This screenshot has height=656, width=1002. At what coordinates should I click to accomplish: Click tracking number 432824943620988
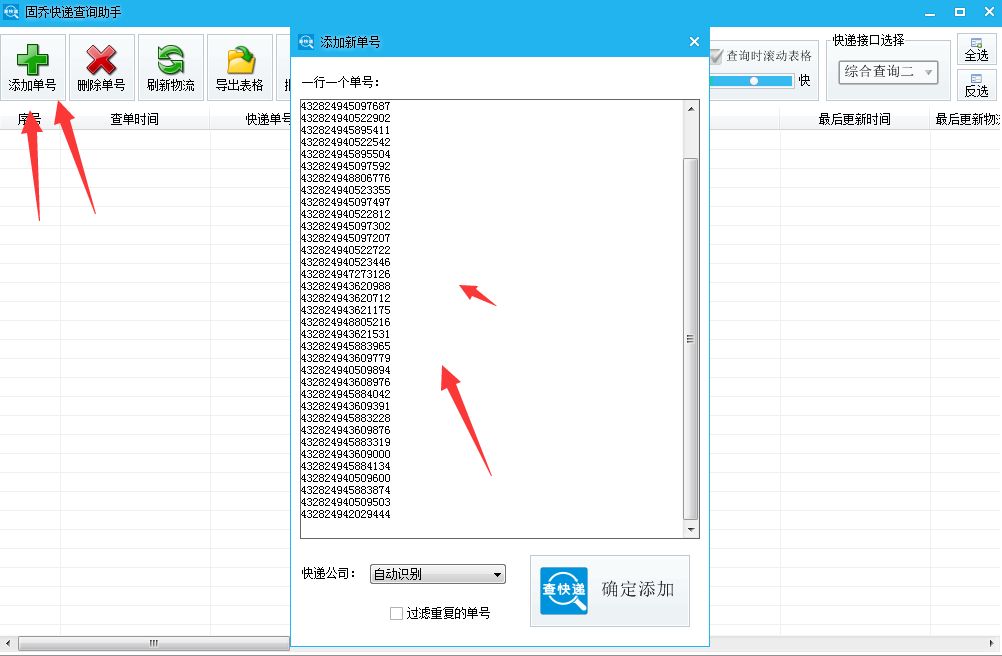346,286
